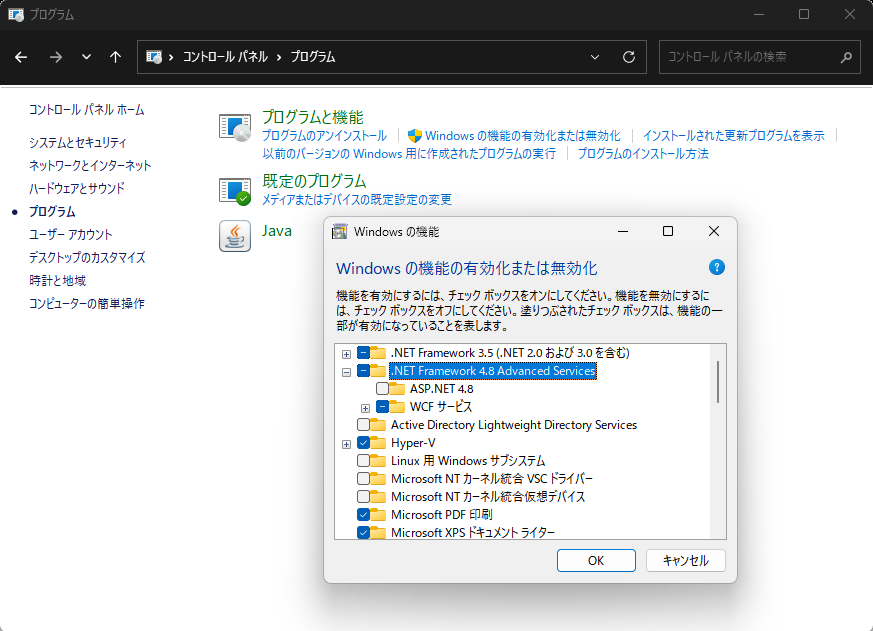
Task: Uncheck the Microsoft PDF 印刷 checkbox
Action: tap(364, 515)
